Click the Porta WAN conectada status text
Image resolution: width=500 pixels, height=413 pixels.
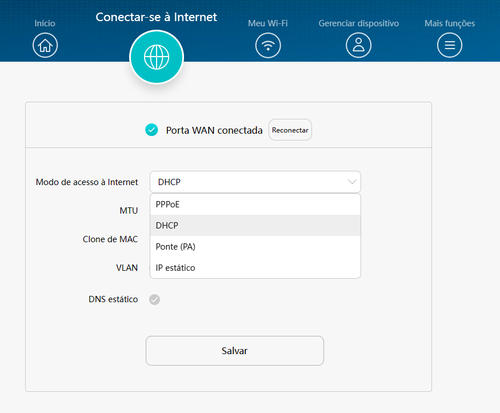point(214,130)
